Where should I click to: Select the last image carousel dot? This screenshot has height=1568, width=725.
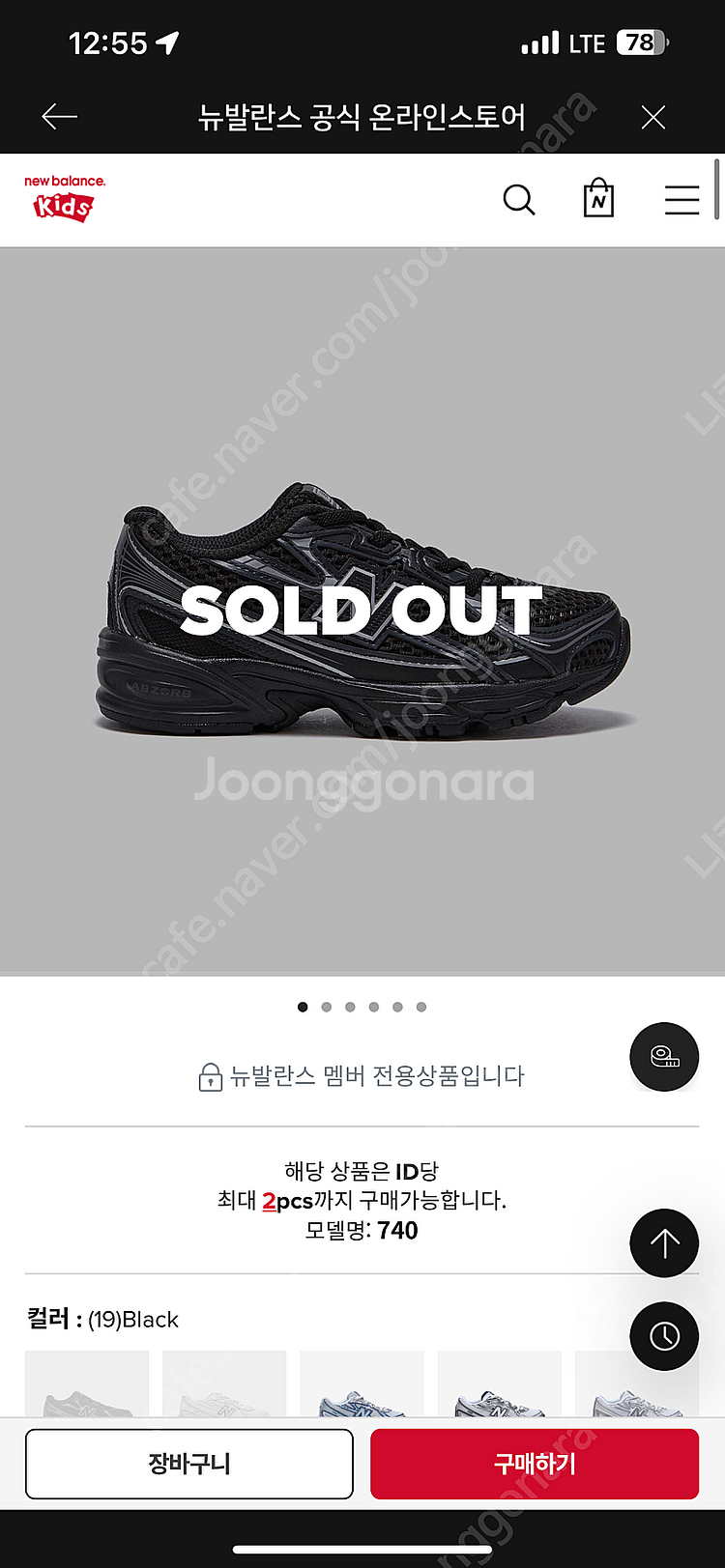421,1007
